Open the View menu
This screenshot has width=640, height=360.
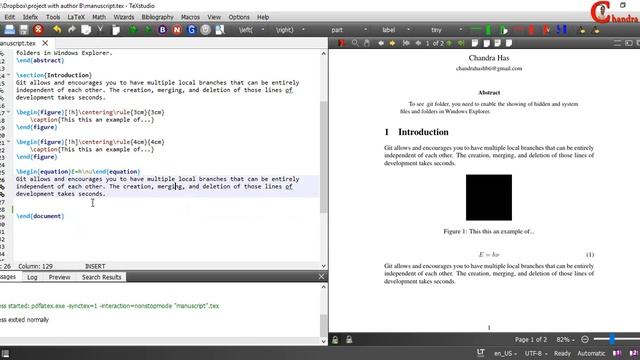(214, 17)
